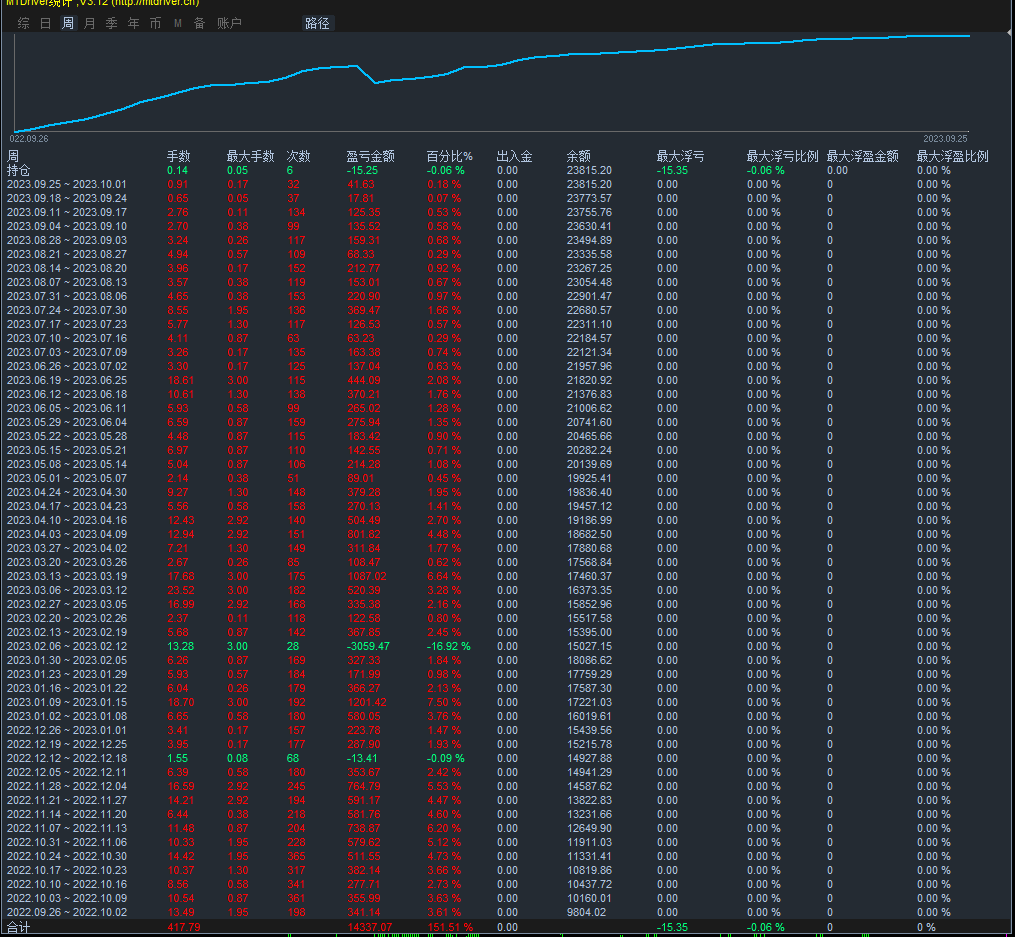Open the M tab
The image size is (1015, 937).
click(x=177, y=23)
